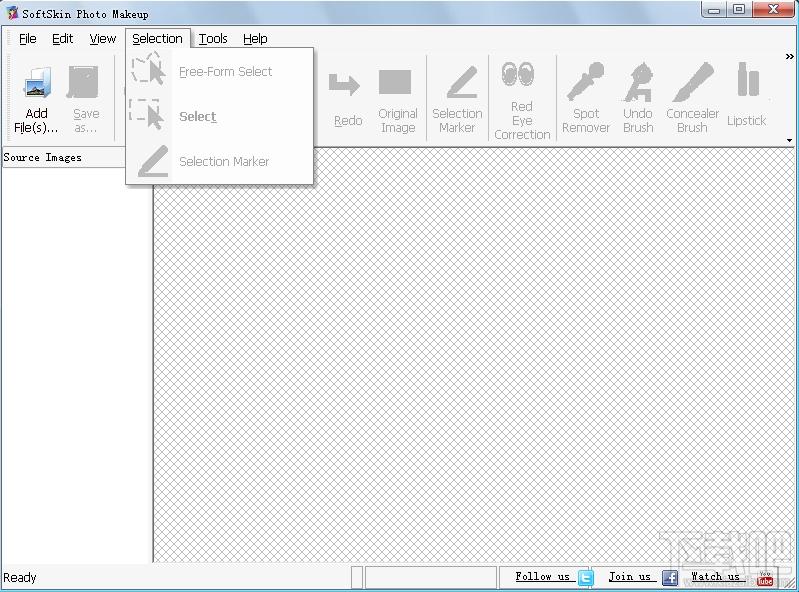Expand hidden toolbar items chevron
The height and width of the screenshot is (592, 799).
[x=789, y=57]
